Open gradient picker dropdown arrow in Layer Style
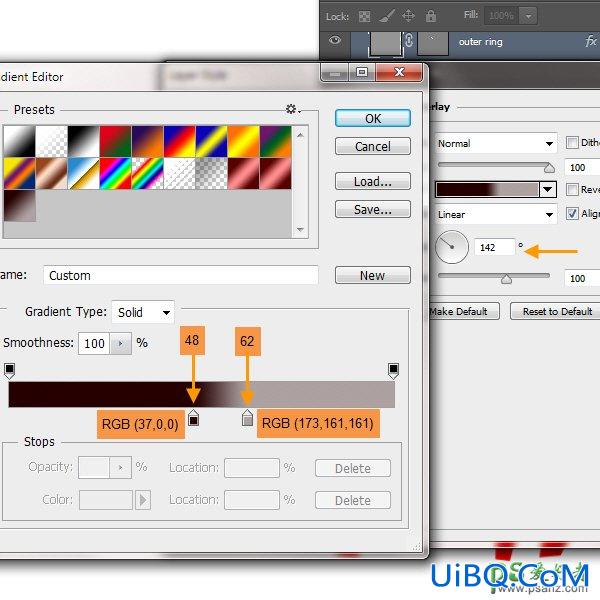600x600 pixels. point(548,189)
